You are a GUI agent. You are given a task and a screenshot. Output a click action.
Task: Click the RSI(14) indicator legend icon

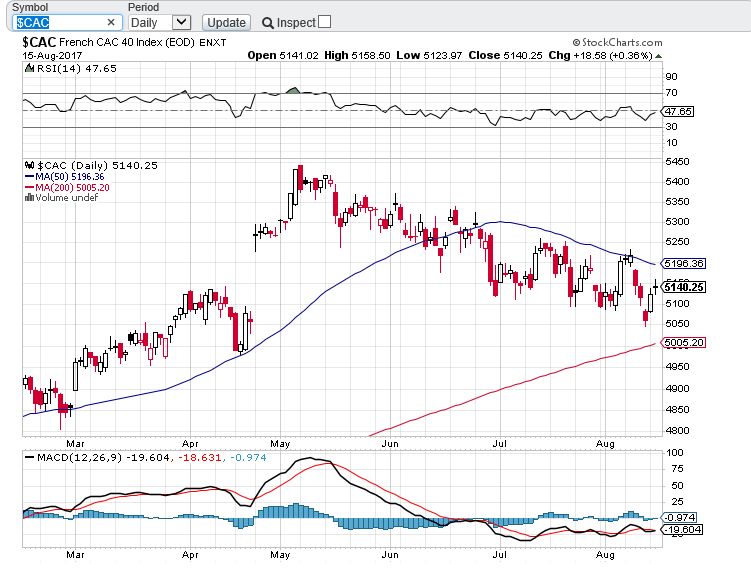click(29, 68)
